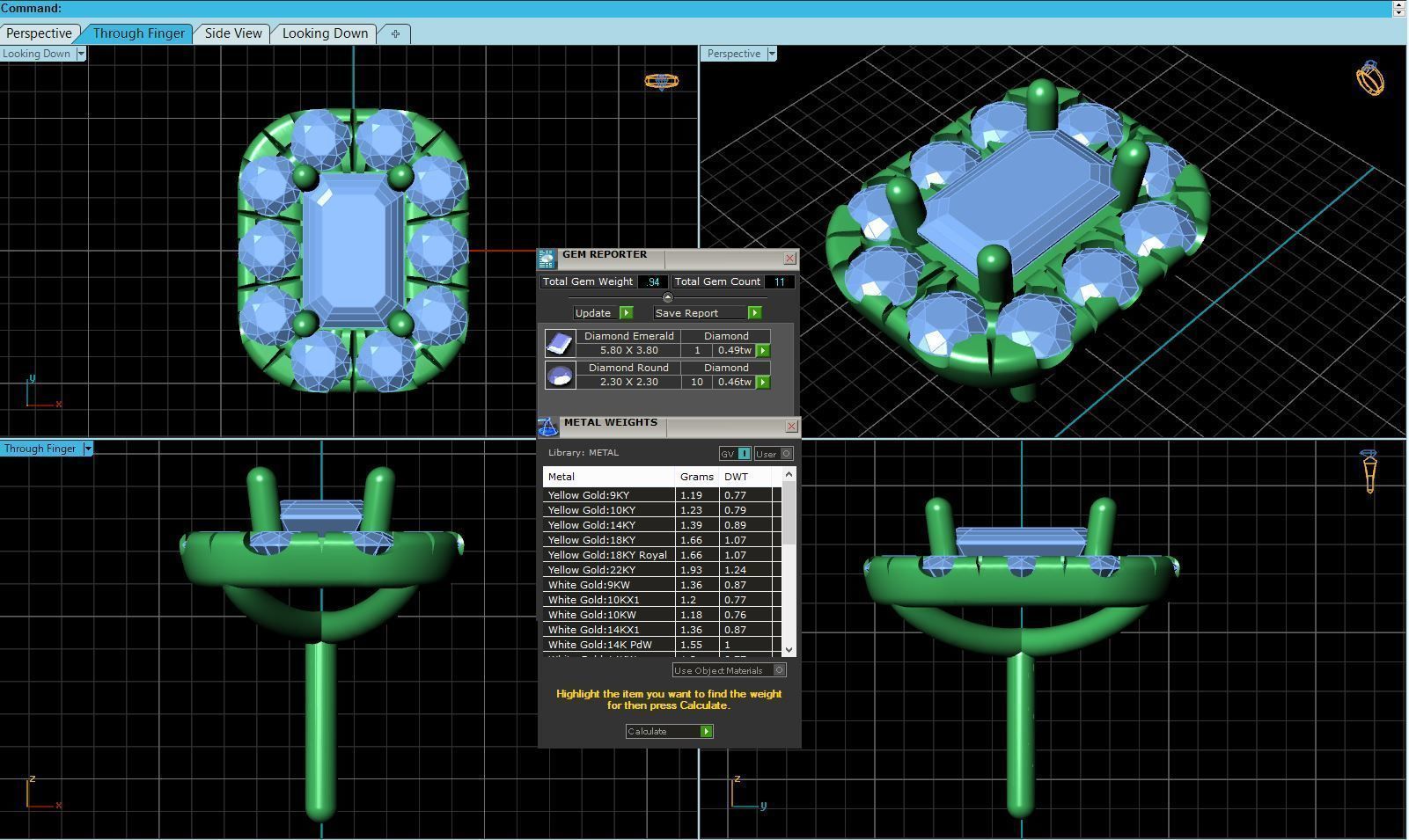Screen dimensions: 1409x840
Task: Switch to the Looking Down tab
Action: 325,33
